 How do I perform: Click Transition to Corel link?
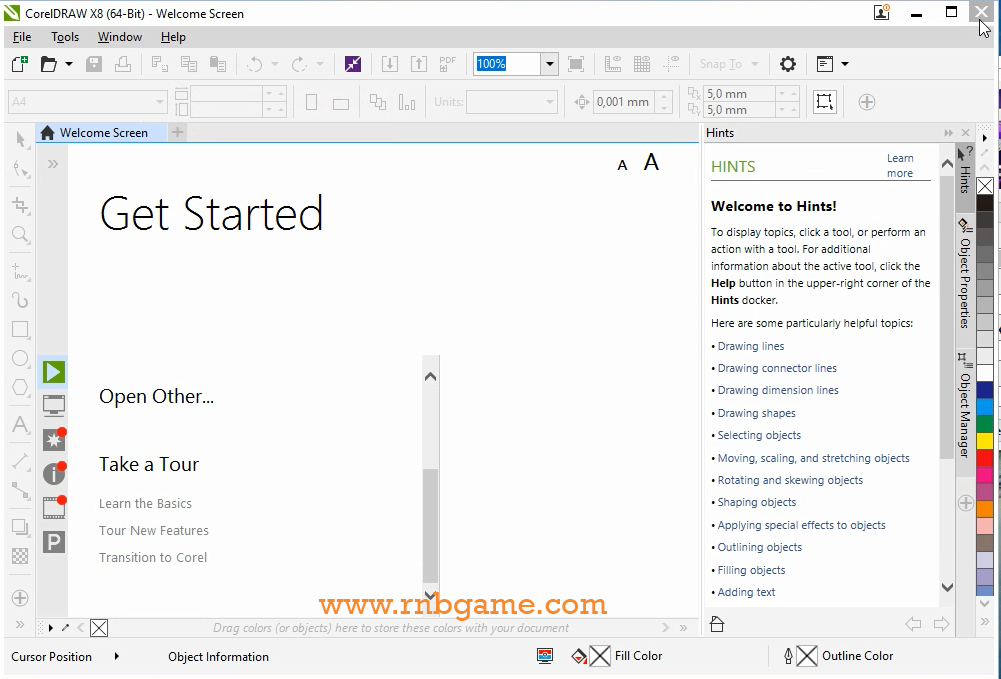(153, 557)
